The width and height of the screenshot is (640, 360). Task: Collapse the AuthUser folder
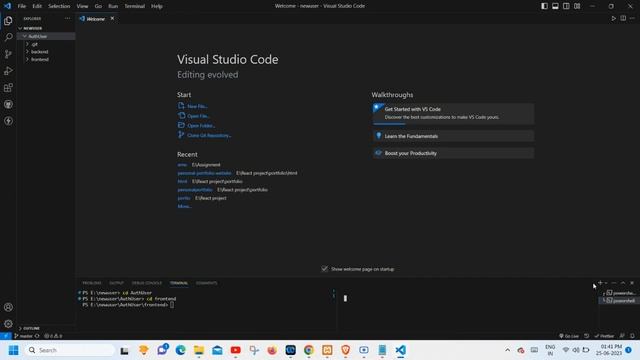(x=46, y=36)
